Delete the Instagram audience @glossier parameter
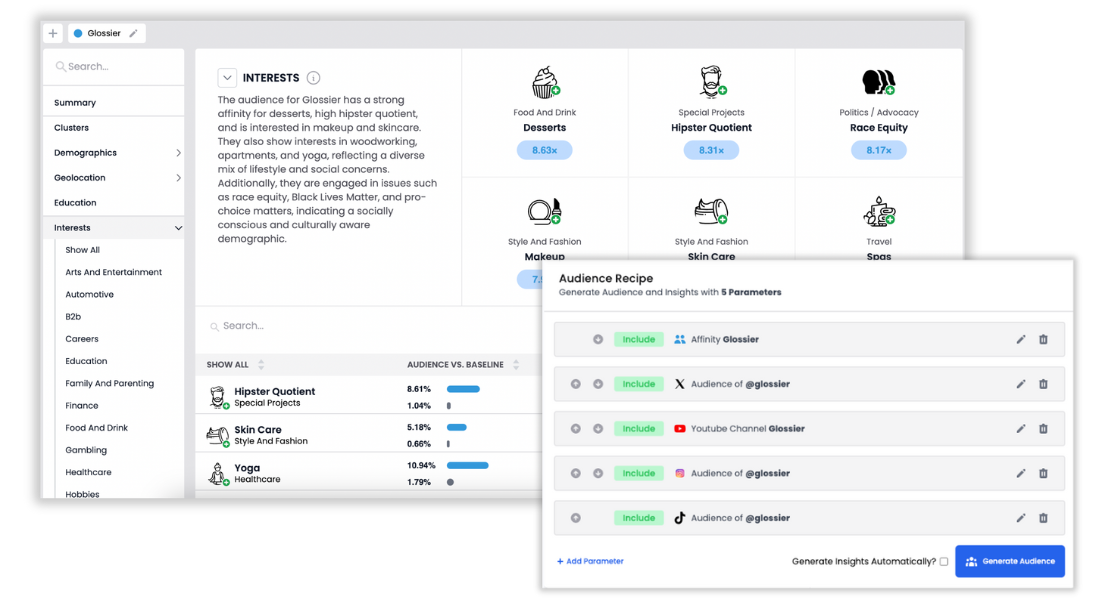Viewport: 1100px width, 600px height. (1043, 474)
